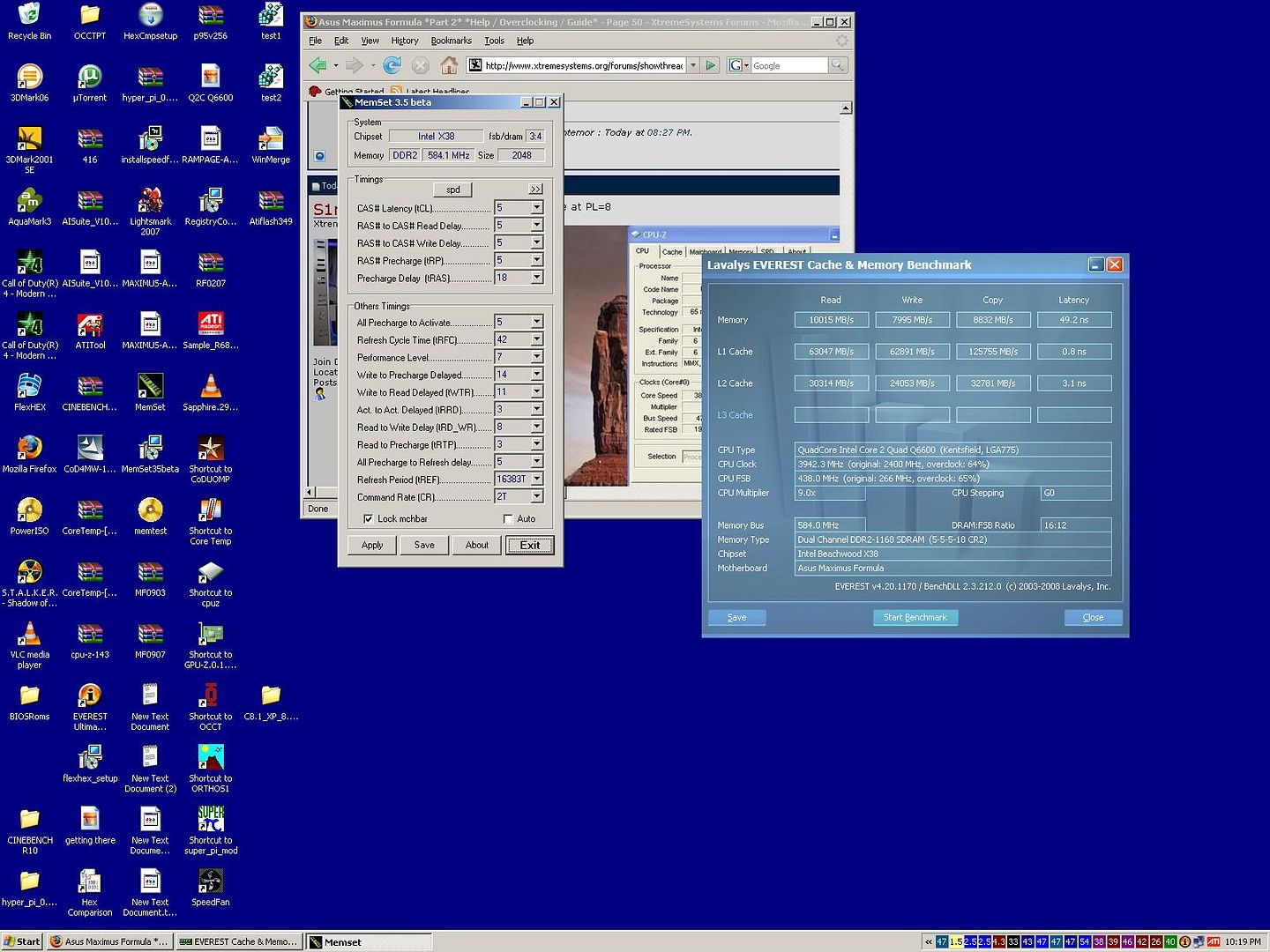Click the Apply button in MemSet

coord(372,545)
